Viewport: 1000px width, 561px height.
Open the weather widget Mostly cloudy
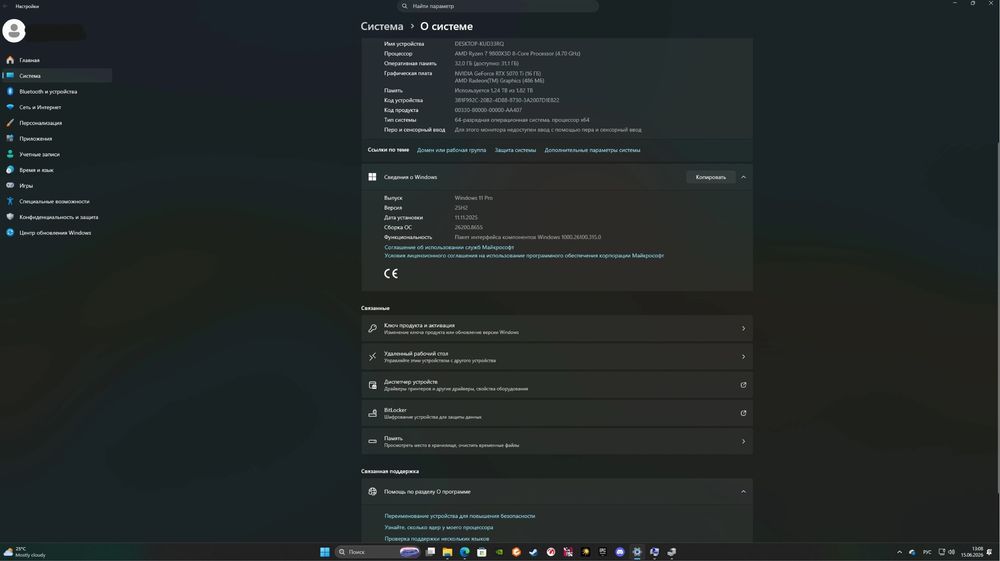(x=24, y=552)
